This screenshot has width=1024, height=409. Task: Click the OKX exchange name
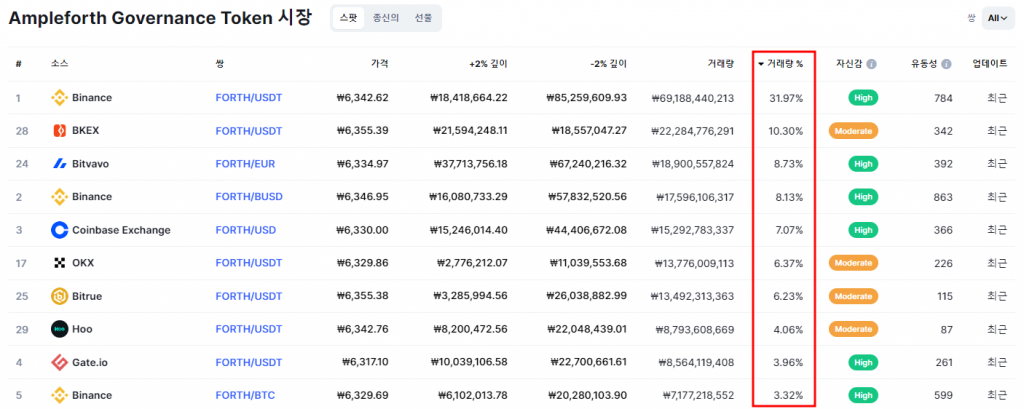83,263
